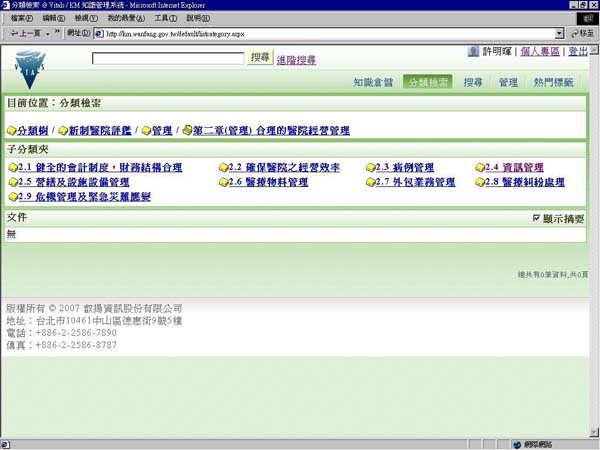Screen dimensions: 600x450
Task: Click folder icon beside 2.3 病例管理
Action: 369,168
